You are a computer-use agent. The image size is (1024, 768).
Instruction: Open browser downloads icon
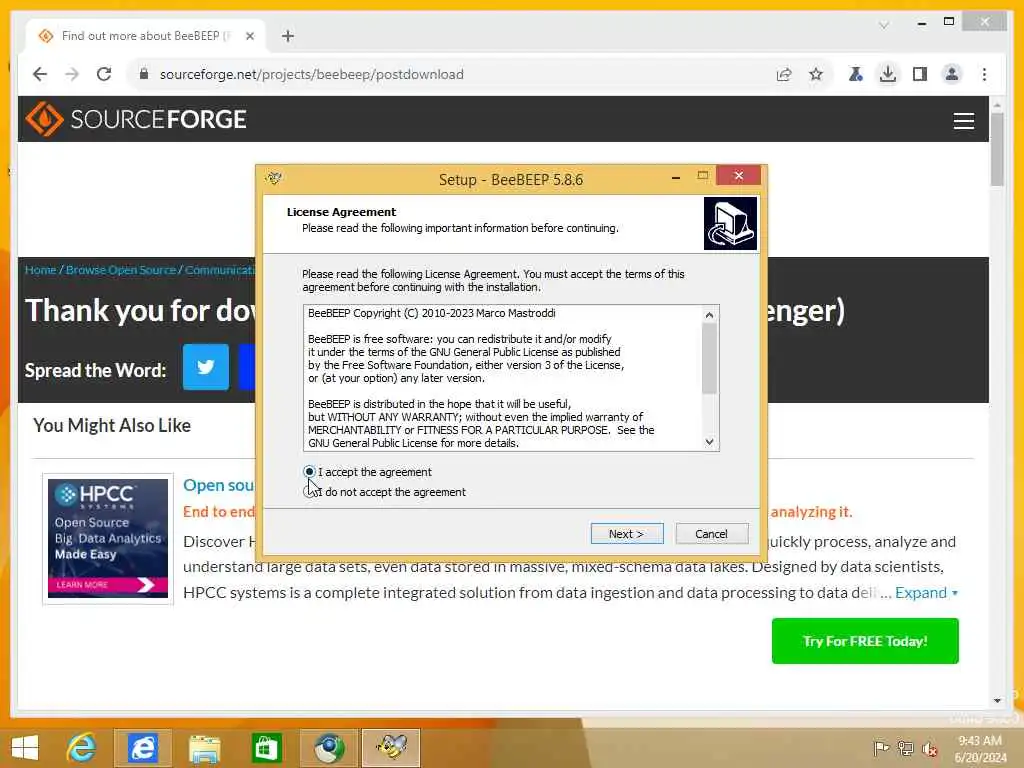[x=888, y=74]
